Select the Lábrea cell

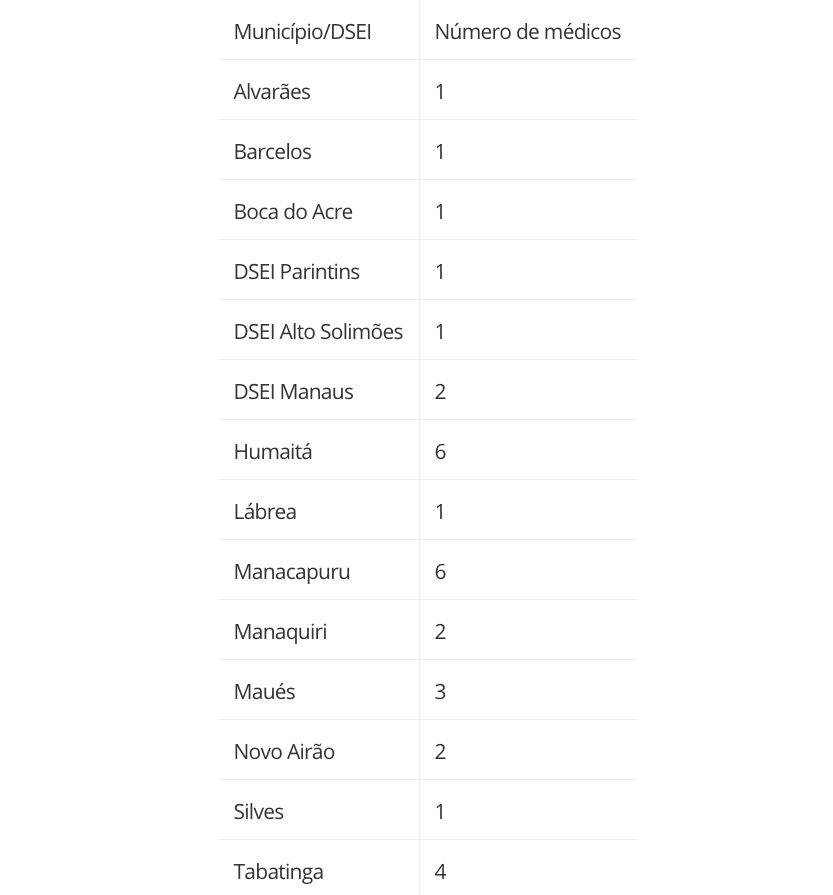pyautogui.click(x=265, y=512)
